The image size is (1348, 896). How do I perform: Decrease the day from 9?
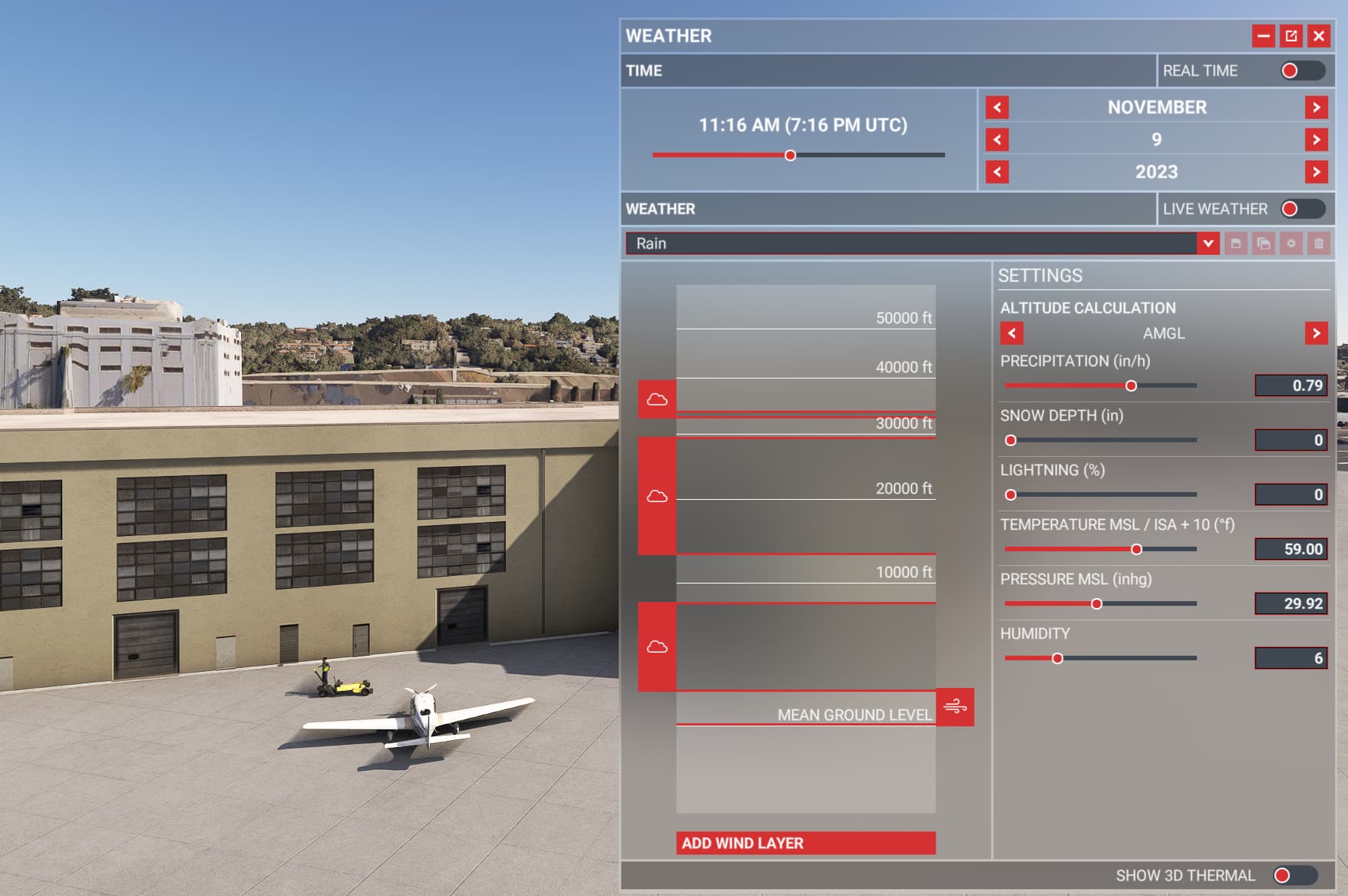pos(997,140)
